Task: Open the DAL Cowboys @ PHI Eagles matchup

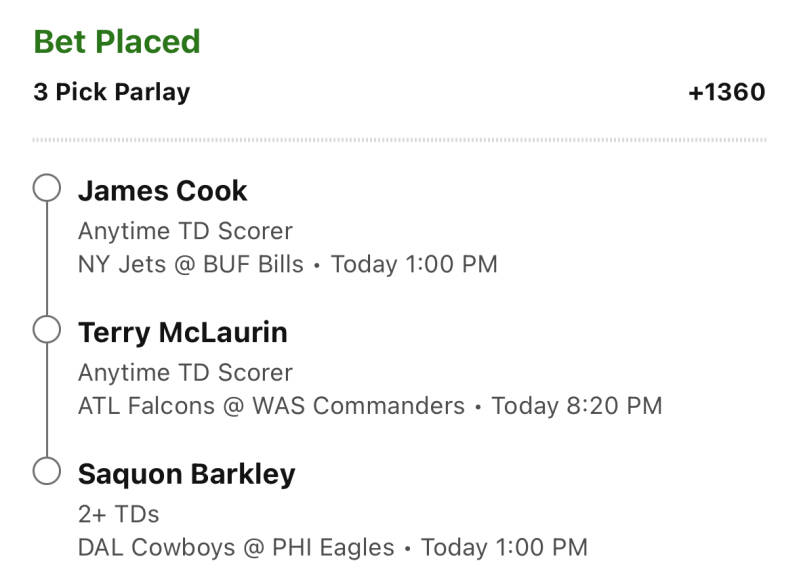Action: pyautogui.click(x=236, y=548)
